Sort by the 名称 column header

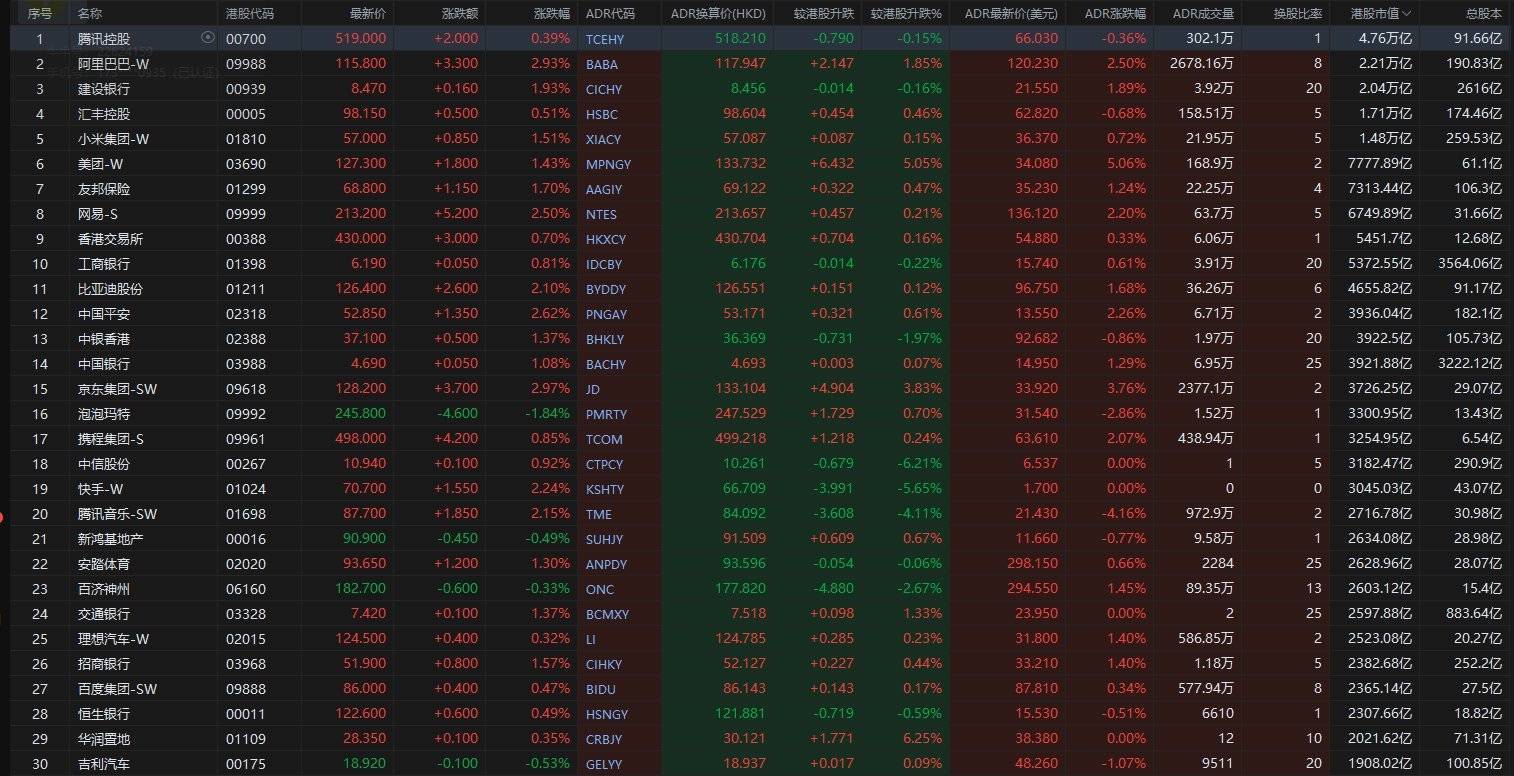(x=89, y=14)
